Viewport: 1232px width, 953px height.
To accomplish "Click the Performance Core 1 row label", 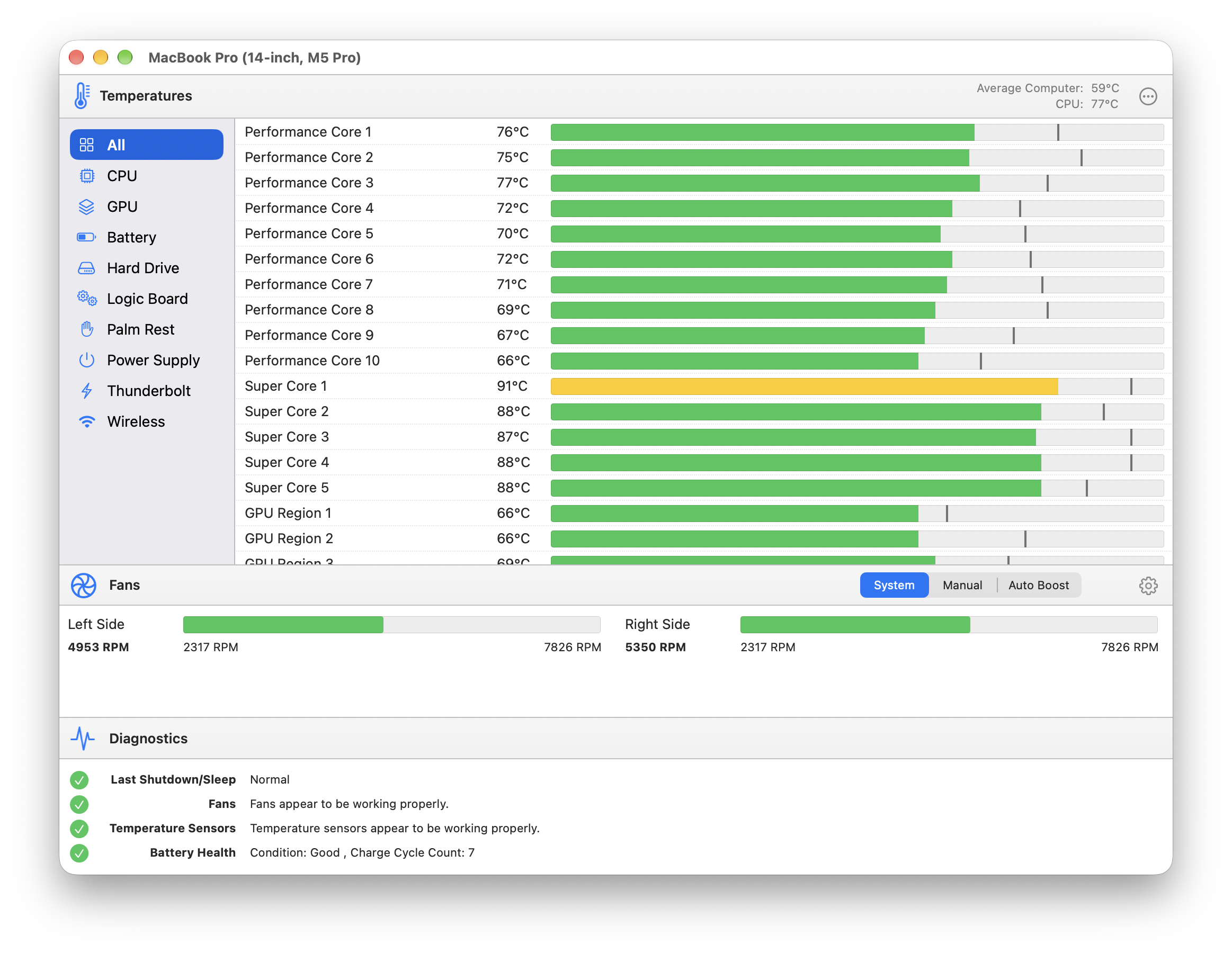I will pos(308,132).
